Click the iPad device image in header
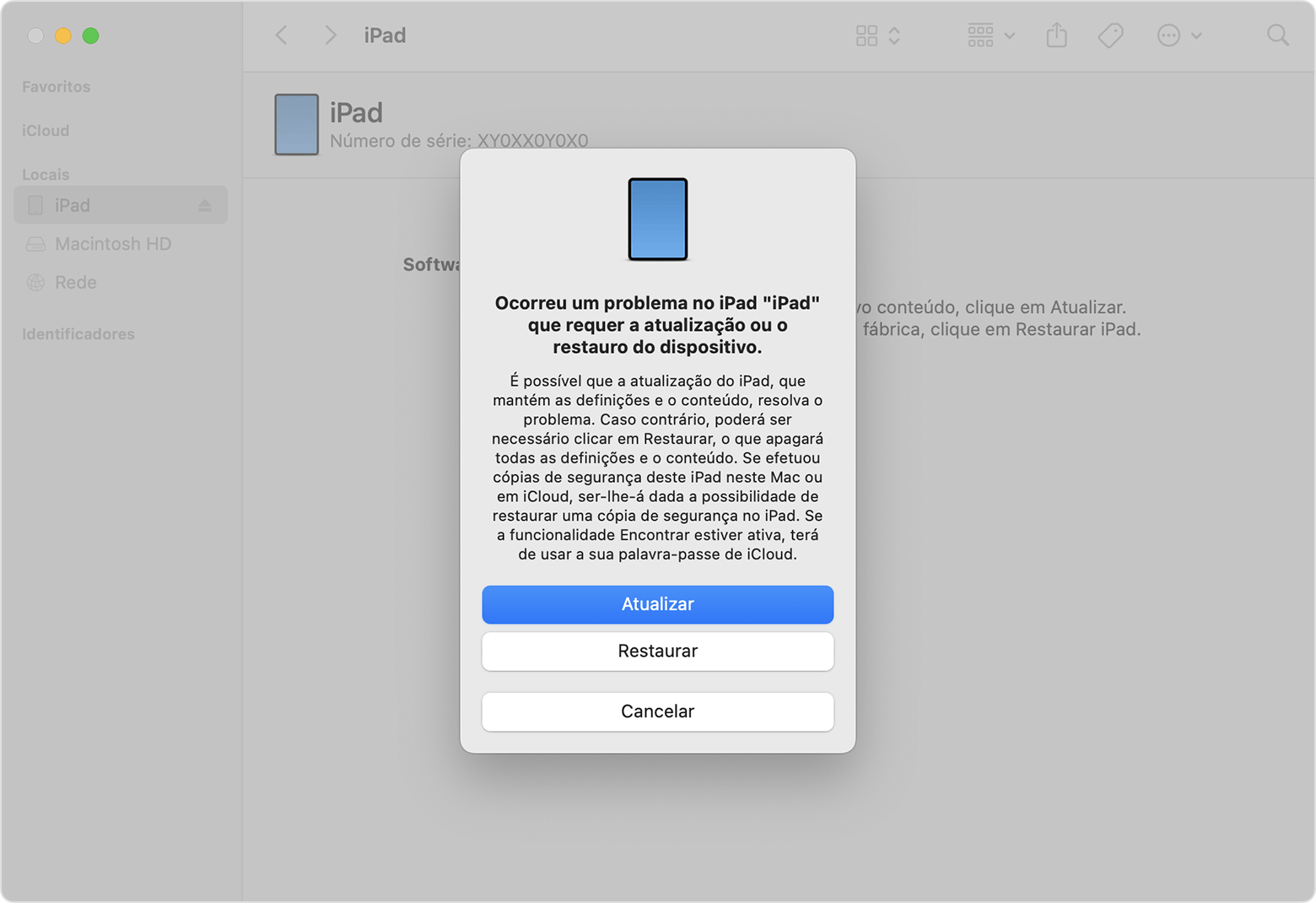This screenshot has width=1316, height=903. pyautogui.click(x=296, y=125)
